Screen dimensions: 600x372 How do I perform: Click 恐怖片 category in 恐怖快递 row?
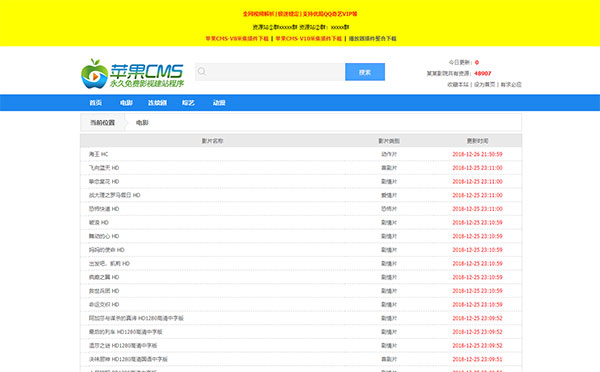click(389, 209)
